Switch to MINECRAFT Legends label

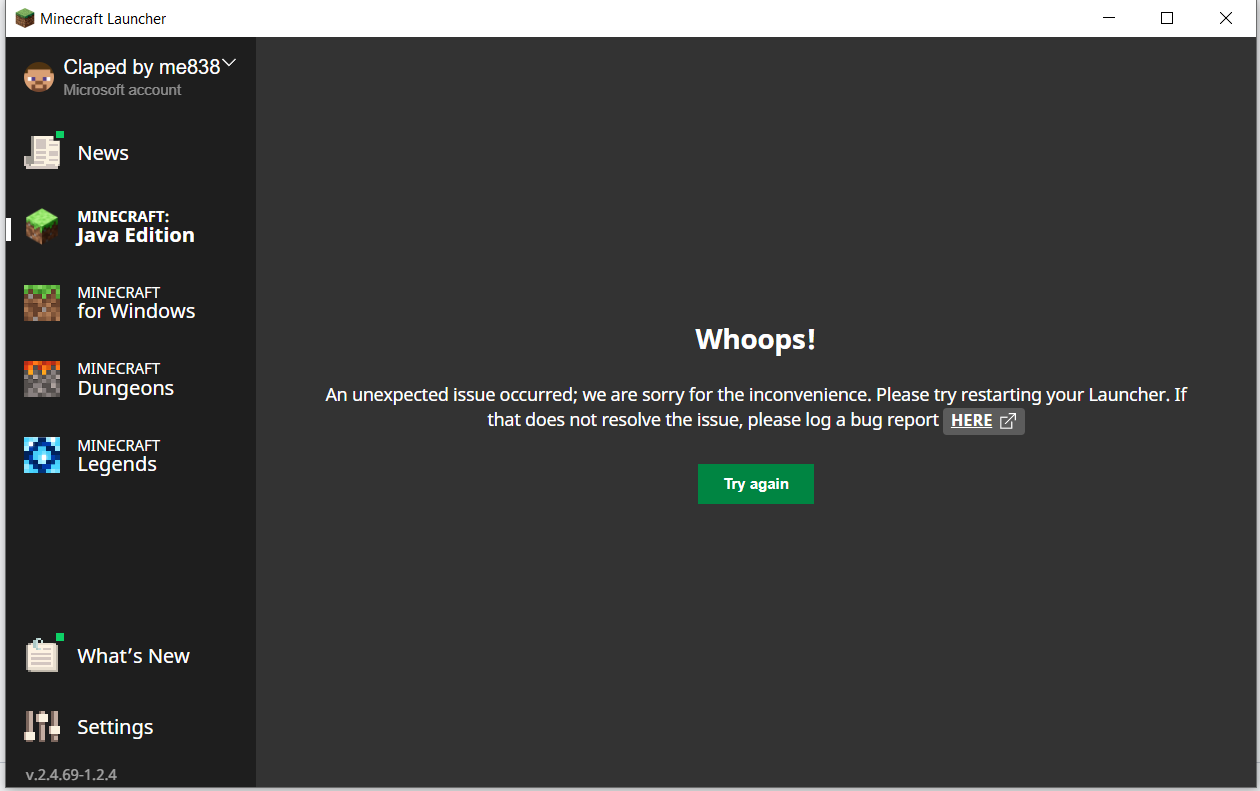tap(119, 455)
